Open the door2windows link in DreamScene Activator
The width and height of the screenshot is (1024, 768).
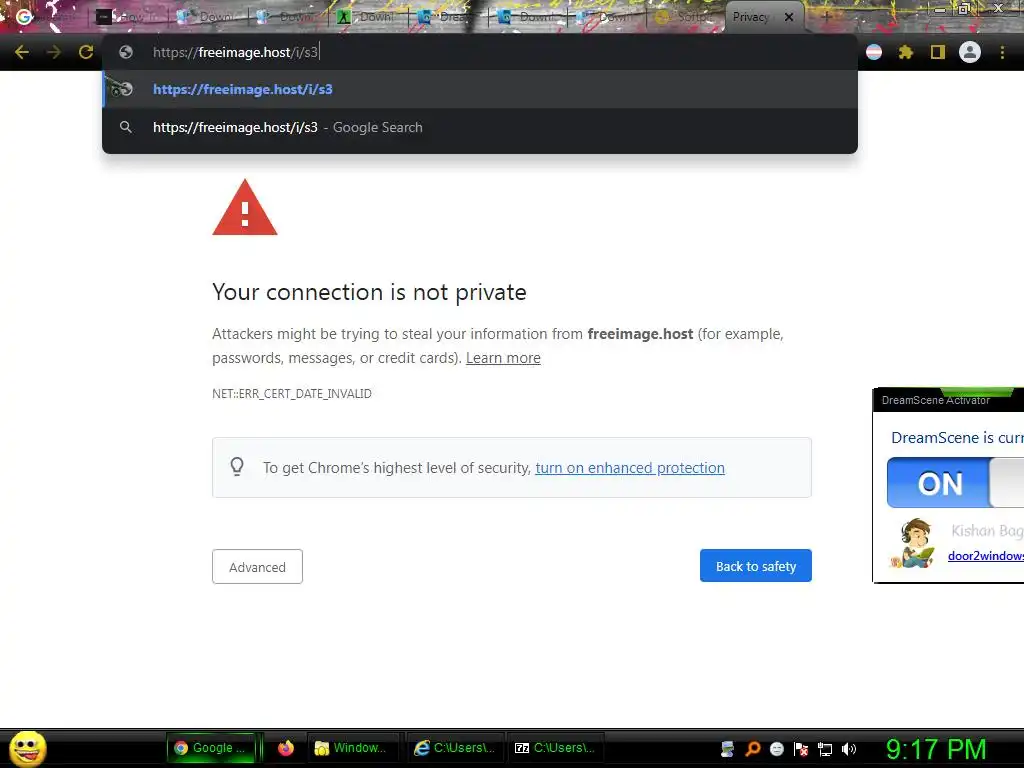coord(985,556)
